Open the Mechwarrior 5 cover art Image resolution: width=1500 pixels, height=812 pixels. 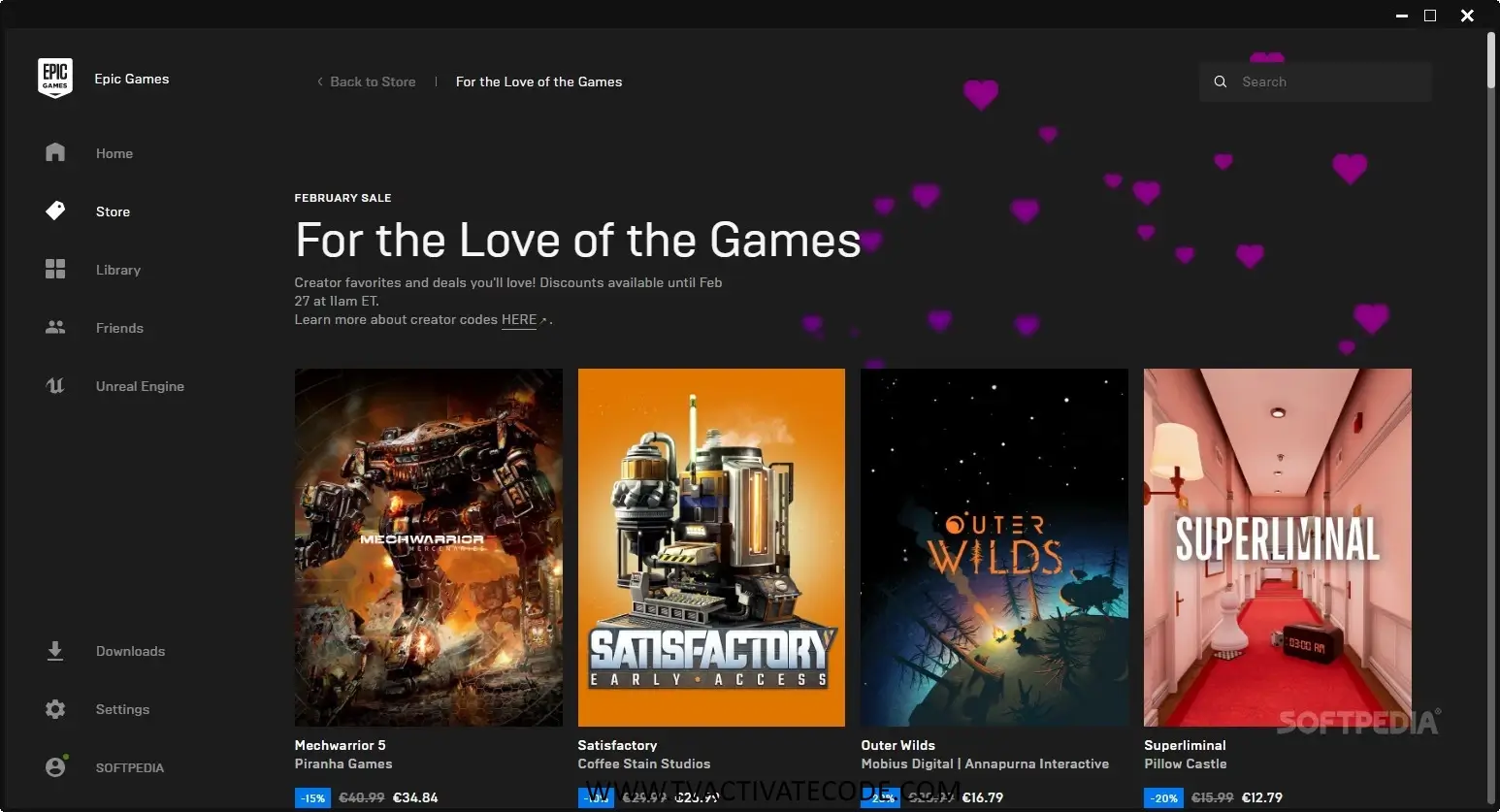pyautogui.click(x=429, y=547)
